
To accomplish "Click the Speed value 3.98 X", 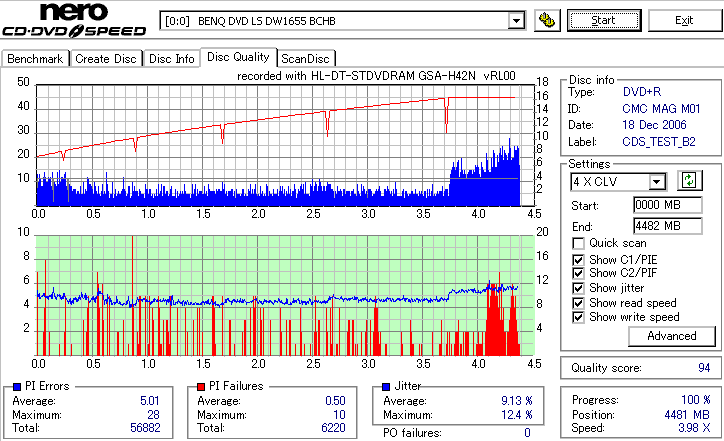I will 694,428.
